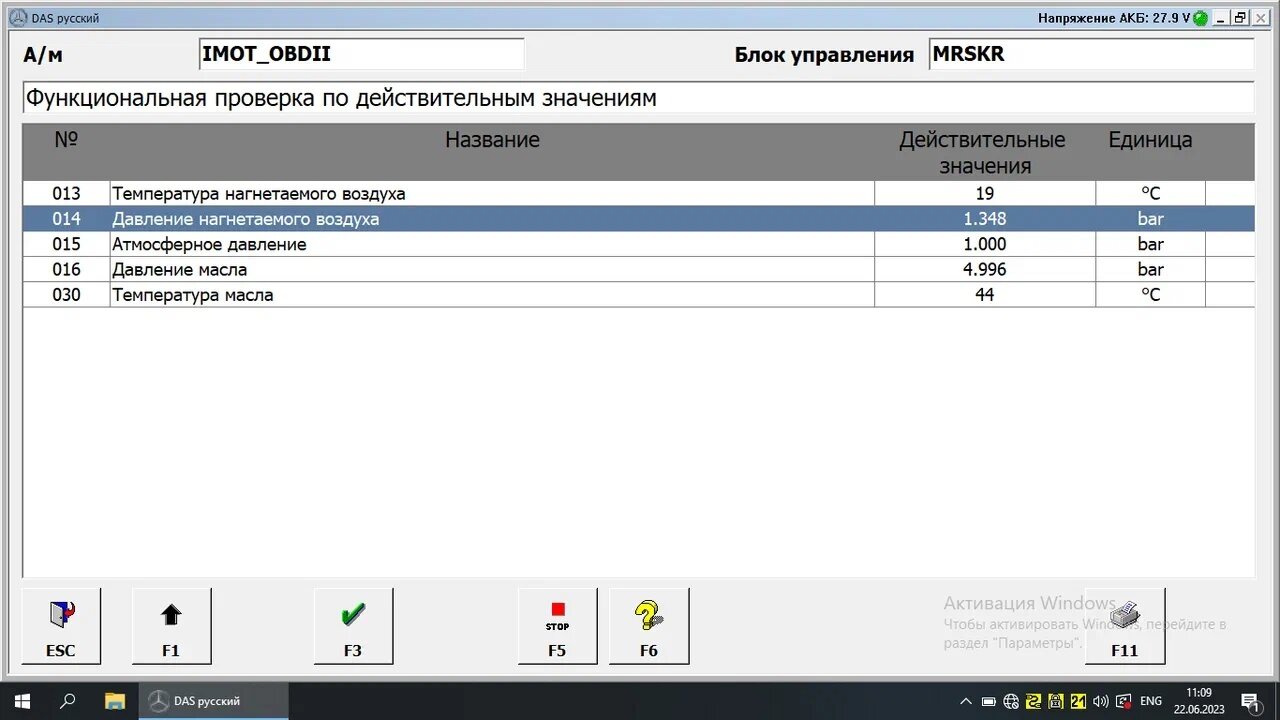
Task: Select row 014 Давление нагнетаемого воздуха
Action: pyautogui.click(x=638, y=219)
